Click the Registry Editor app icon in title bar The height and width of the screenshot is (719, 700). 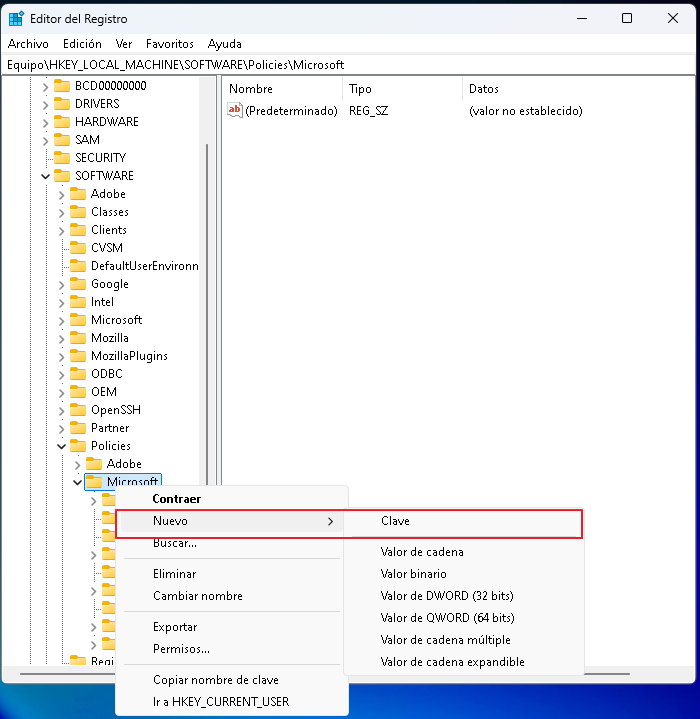pos(16,19)
